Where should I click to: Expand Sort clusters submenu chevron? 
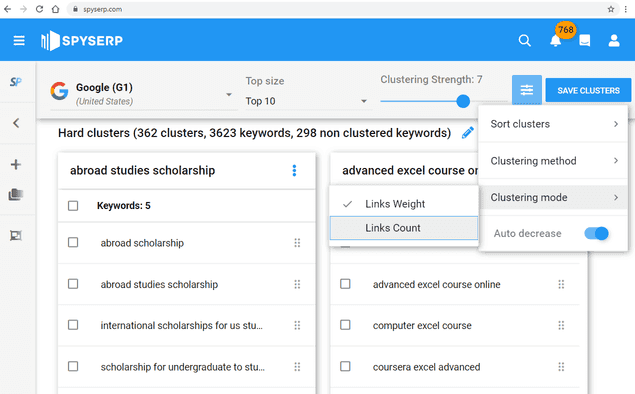pyautogui.click(x=616, y=124)
